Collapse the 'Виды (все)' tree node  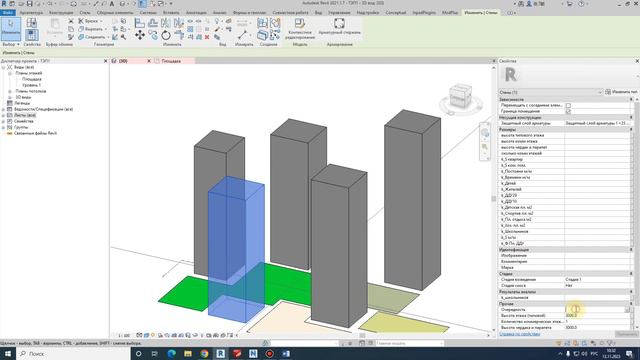click(x=3, y=67)
